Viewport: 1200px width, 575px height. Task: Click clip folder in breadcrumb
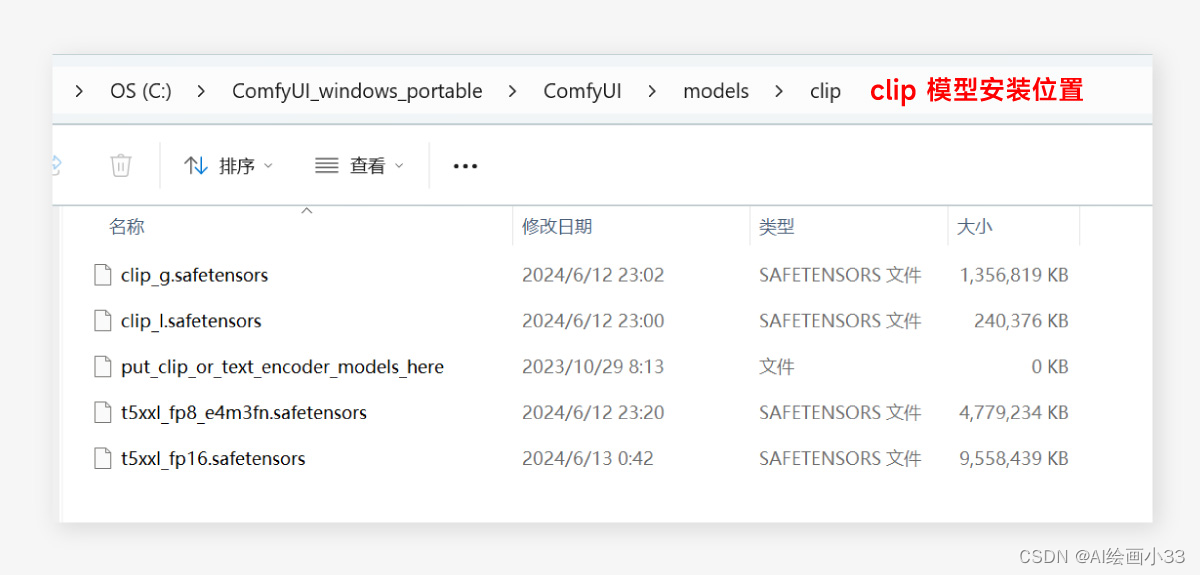[825, 91]
